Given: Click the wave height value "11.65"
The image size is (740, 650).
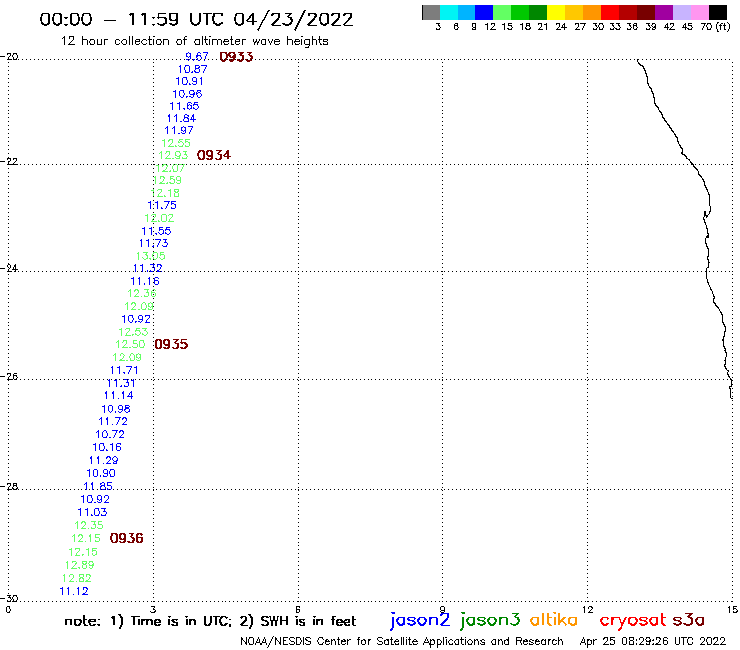Looking at the screenshot, I should [x=185, y=106].
